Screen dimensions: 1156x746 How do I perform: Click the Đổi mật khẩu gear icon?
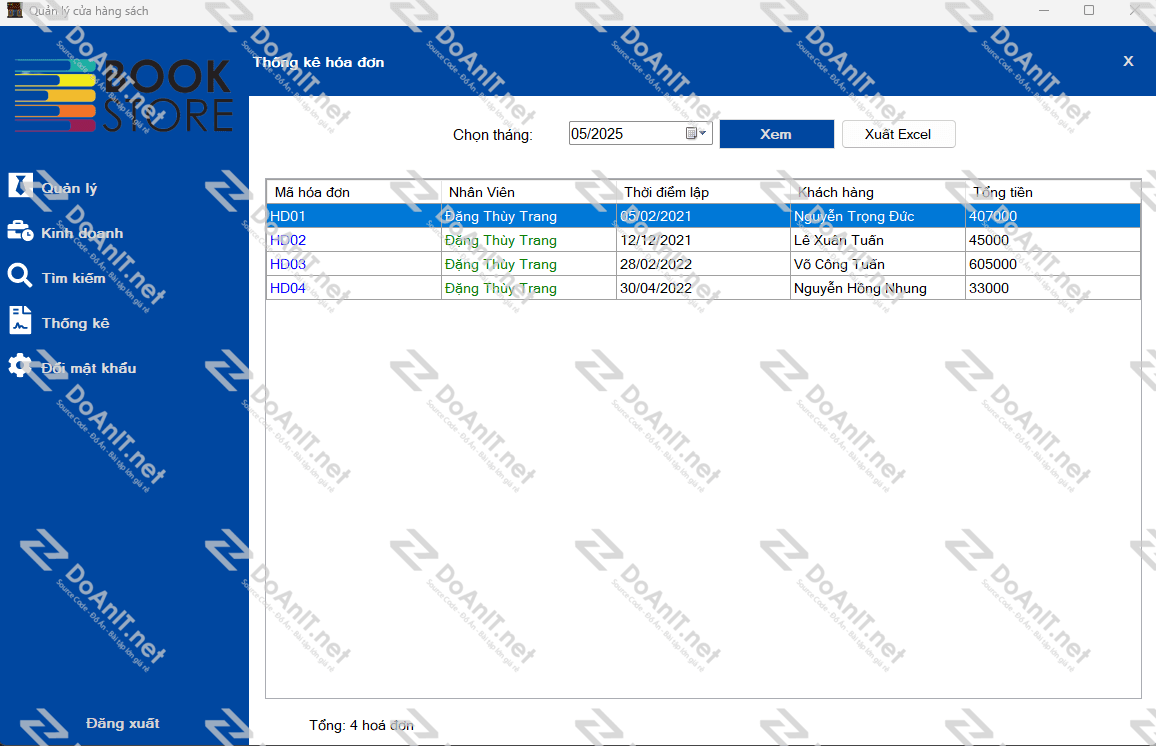point(20,366)
